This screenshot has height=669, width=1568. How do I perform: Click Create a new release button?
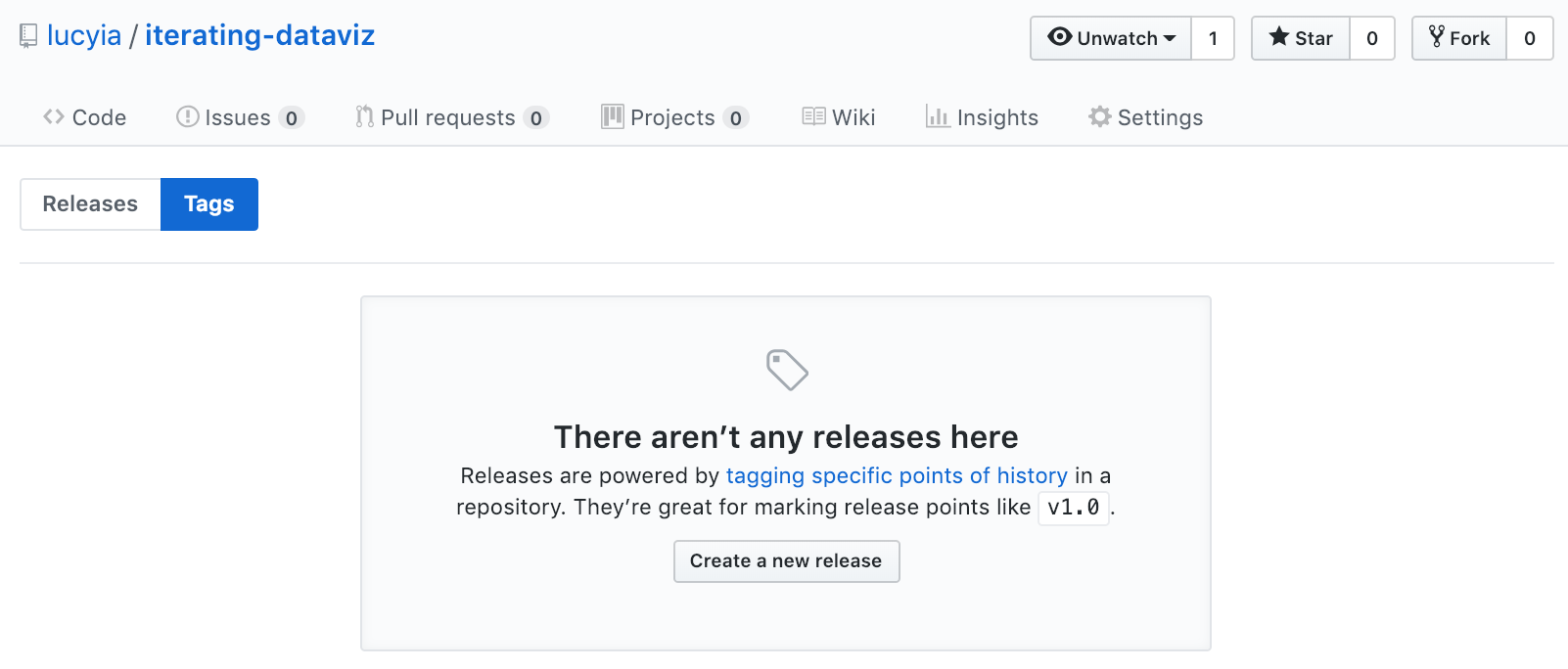tap(787, 560)
